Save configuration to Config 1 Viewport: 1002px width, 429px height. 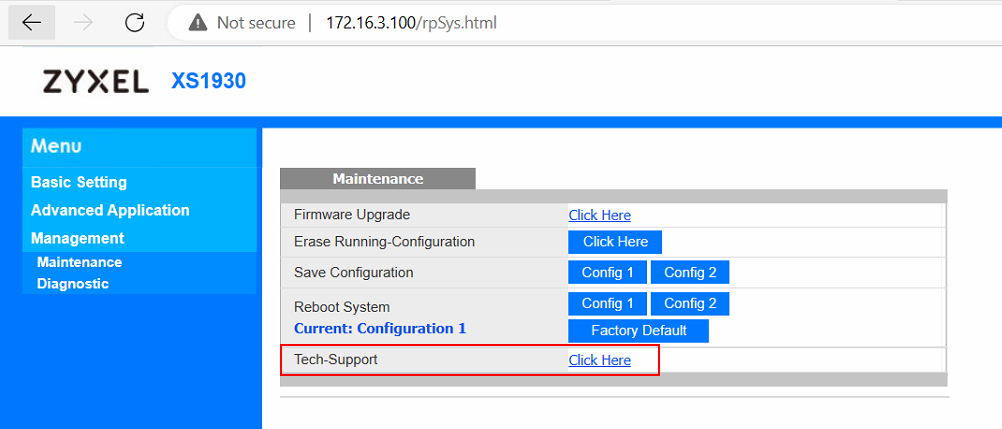point(607,272)
